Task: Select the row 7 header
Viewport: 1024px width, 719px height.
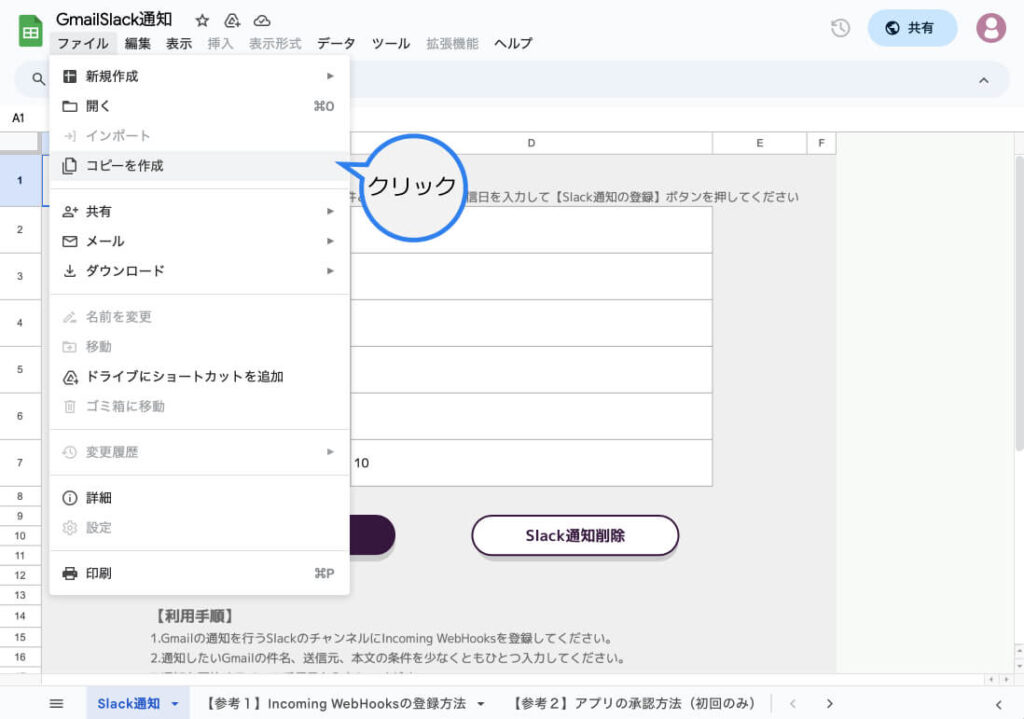Action: coord(20,463)
